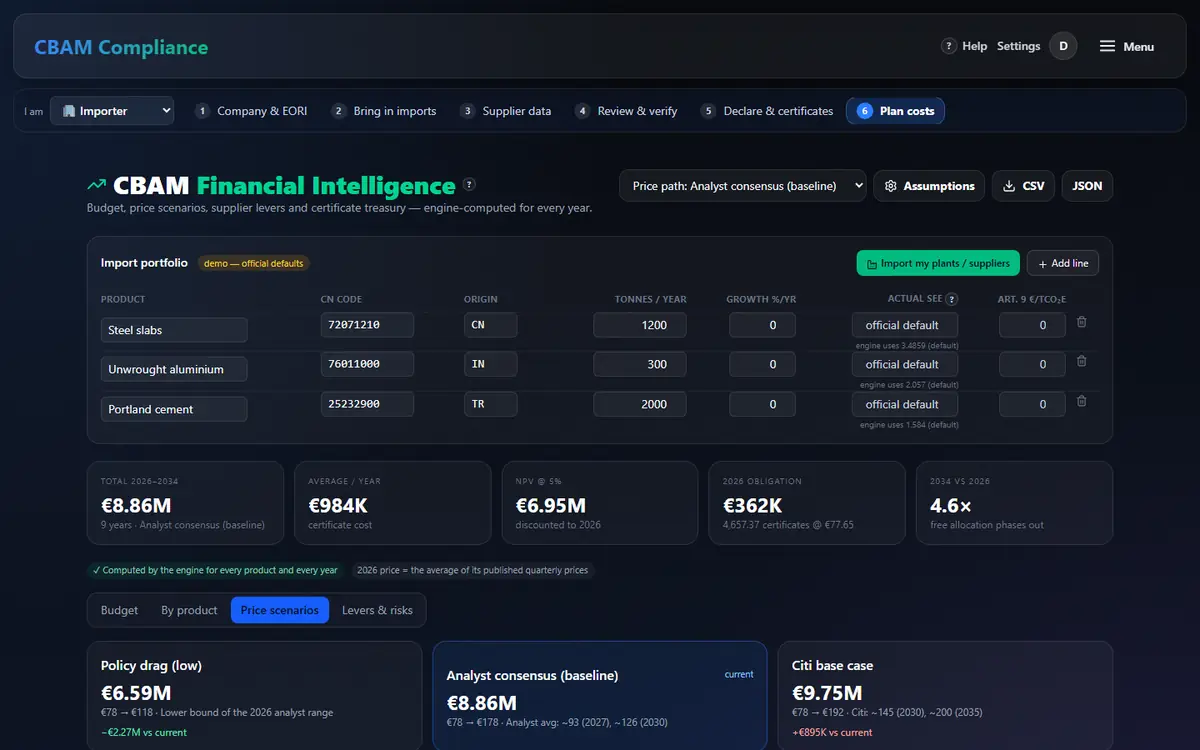
Task: Edit origin field TR
Action: (x=491, y=404)
